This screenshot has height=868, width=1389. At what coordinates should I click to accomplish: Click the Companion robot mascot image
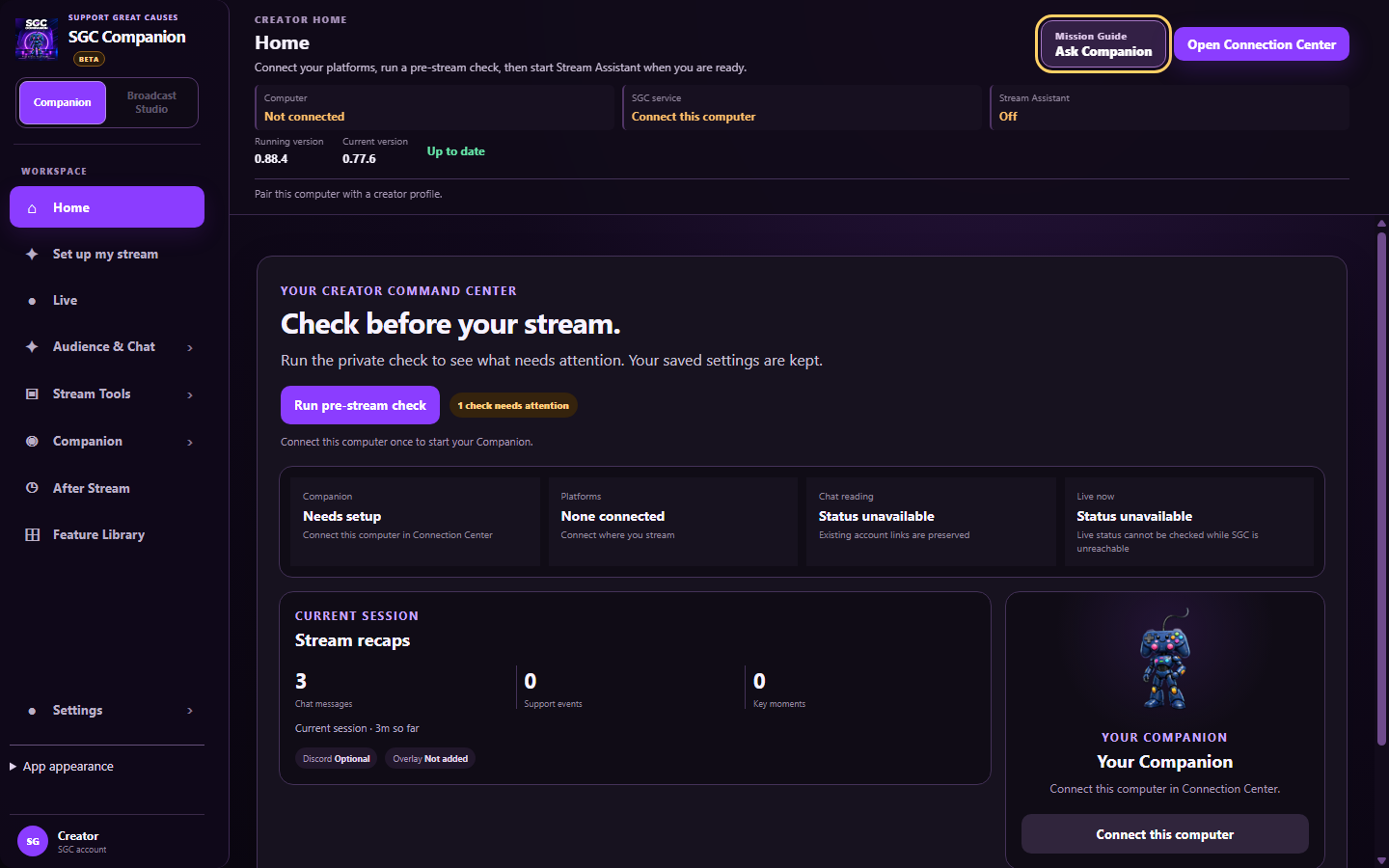[x=1165, y=660]
